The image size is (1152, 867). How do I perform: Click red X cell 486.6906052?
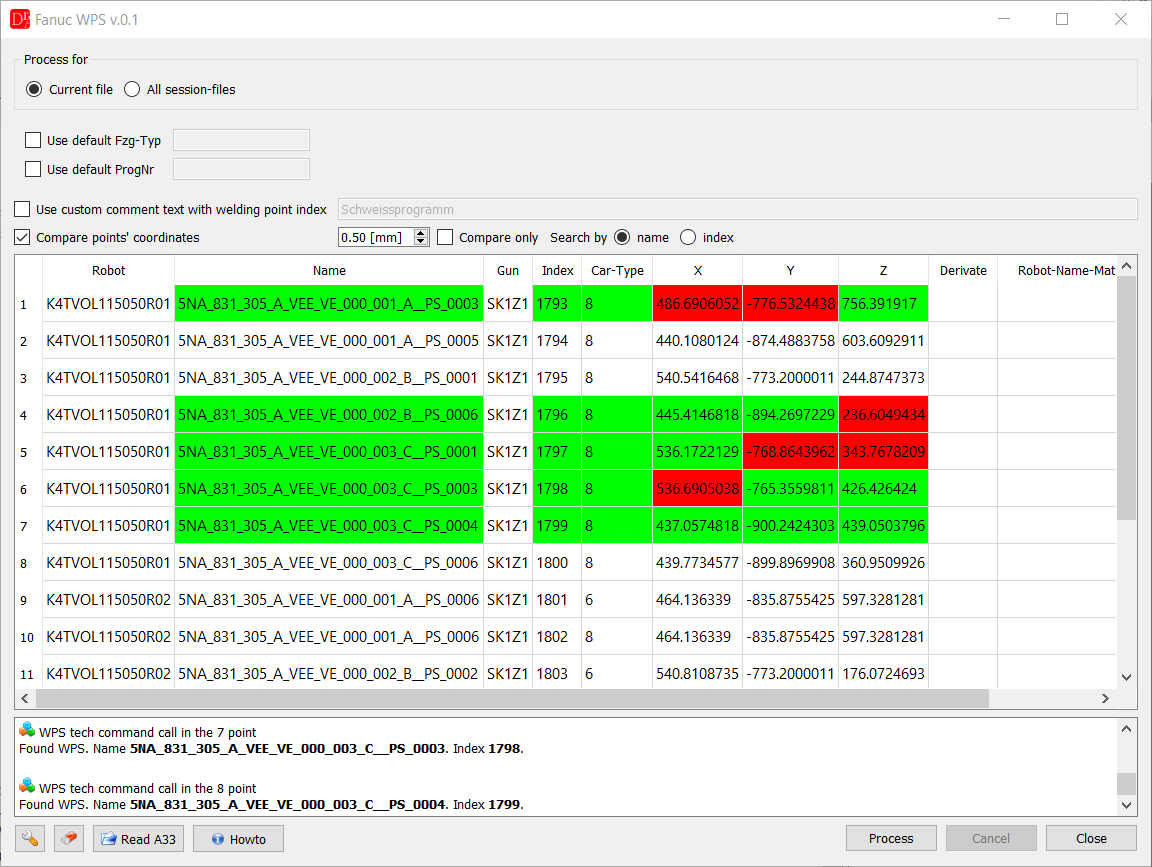[x=697, y=304]
